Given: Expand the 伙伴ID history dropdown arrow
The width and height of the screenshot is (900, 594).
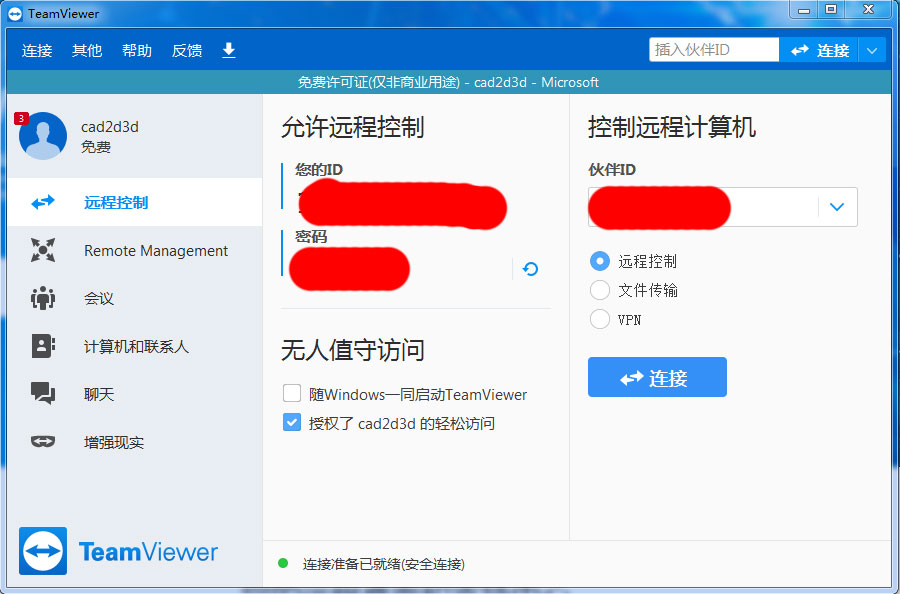Looking at the screenshot, I should [837, 207].
